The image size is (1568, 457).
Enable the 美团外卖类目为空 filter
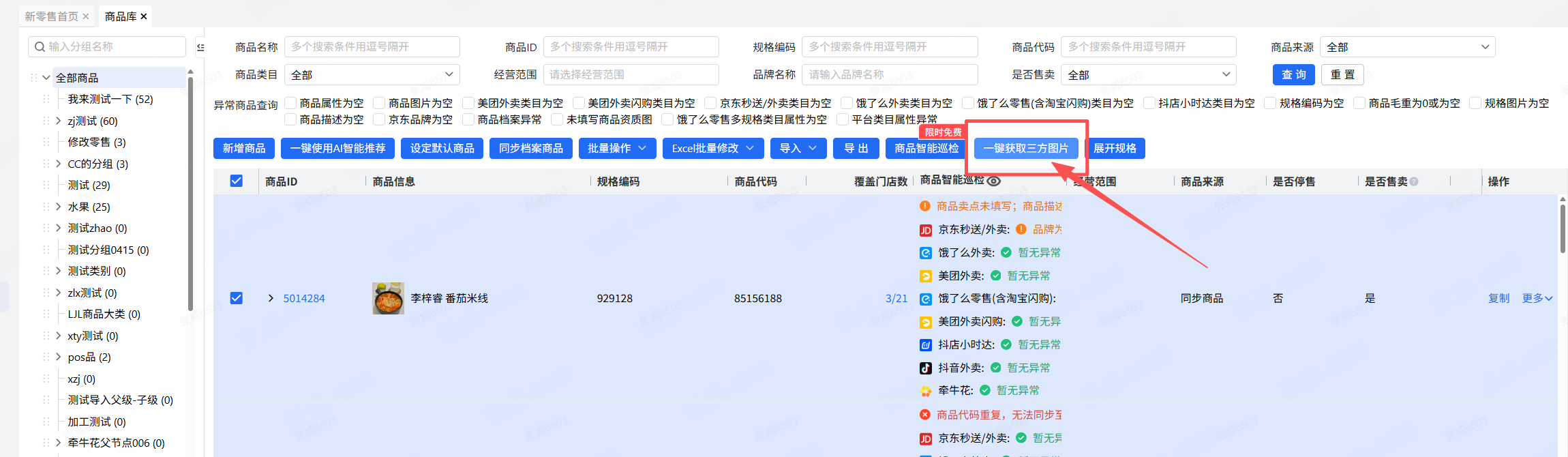(x=468, y=103)
